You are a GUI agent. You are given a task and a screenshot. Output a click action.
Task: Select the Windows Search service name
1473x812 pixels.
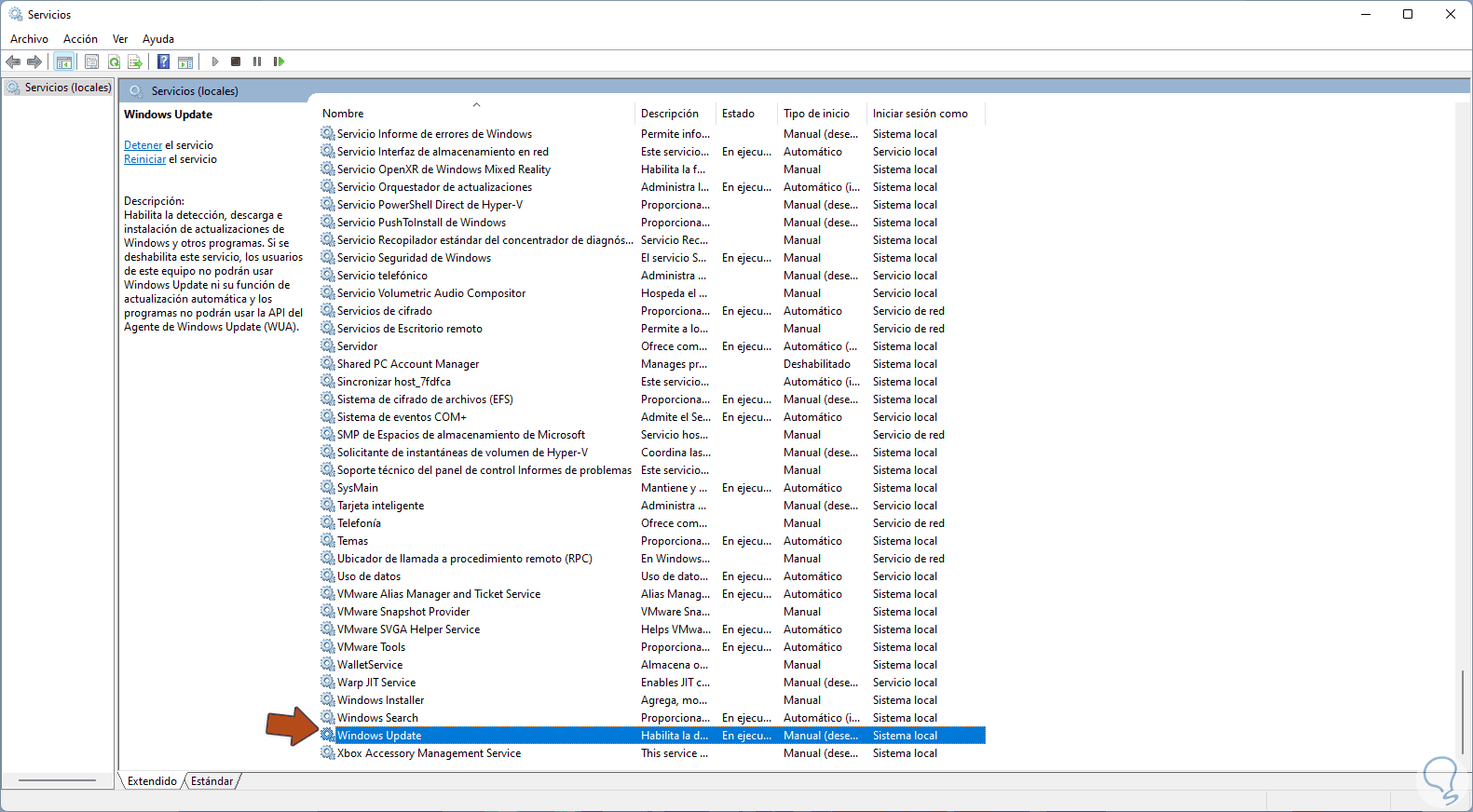point(377,718)
